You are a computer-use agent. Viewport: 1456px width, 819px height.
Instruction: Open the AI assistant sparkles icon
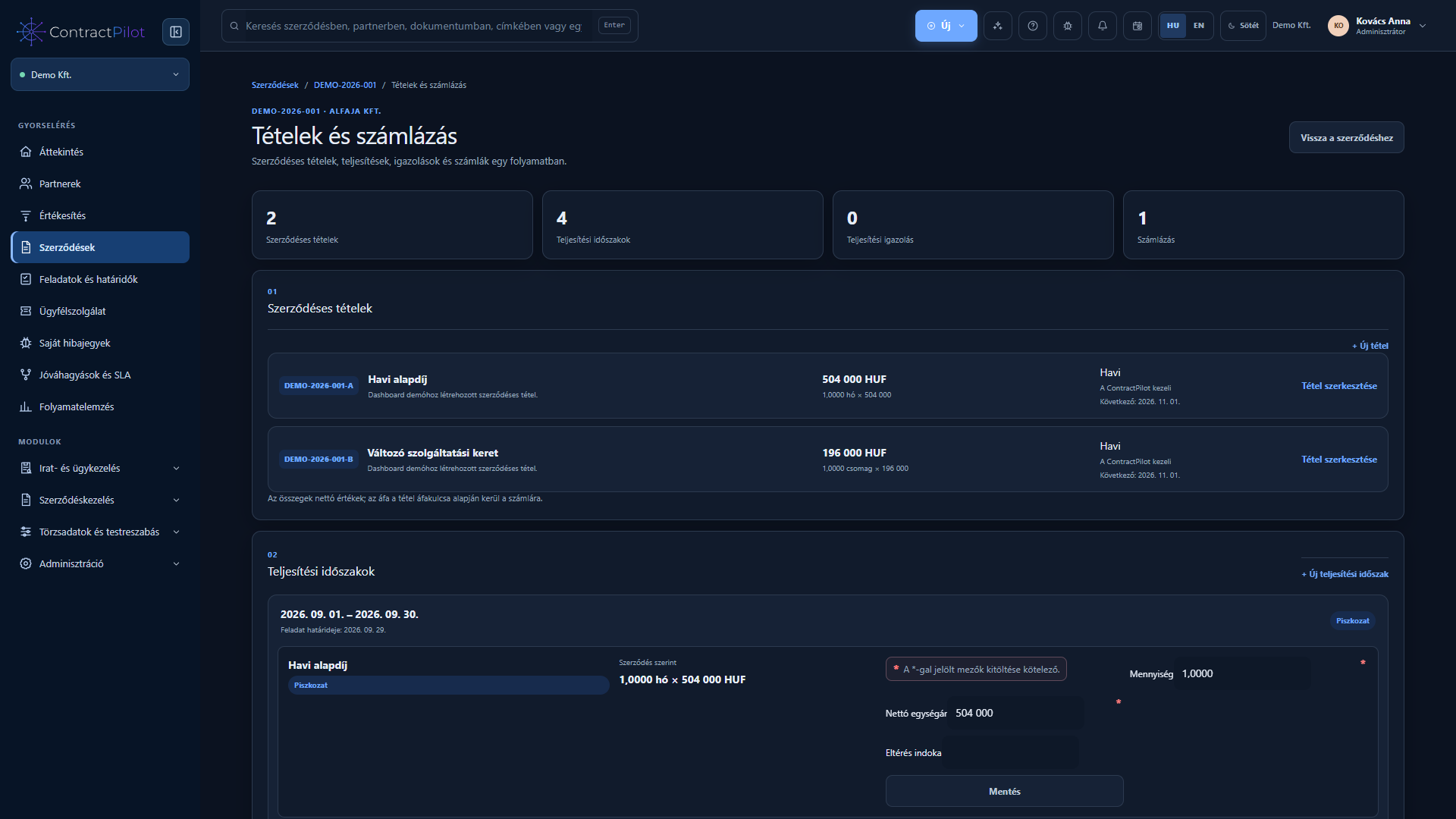coord(998,26)
